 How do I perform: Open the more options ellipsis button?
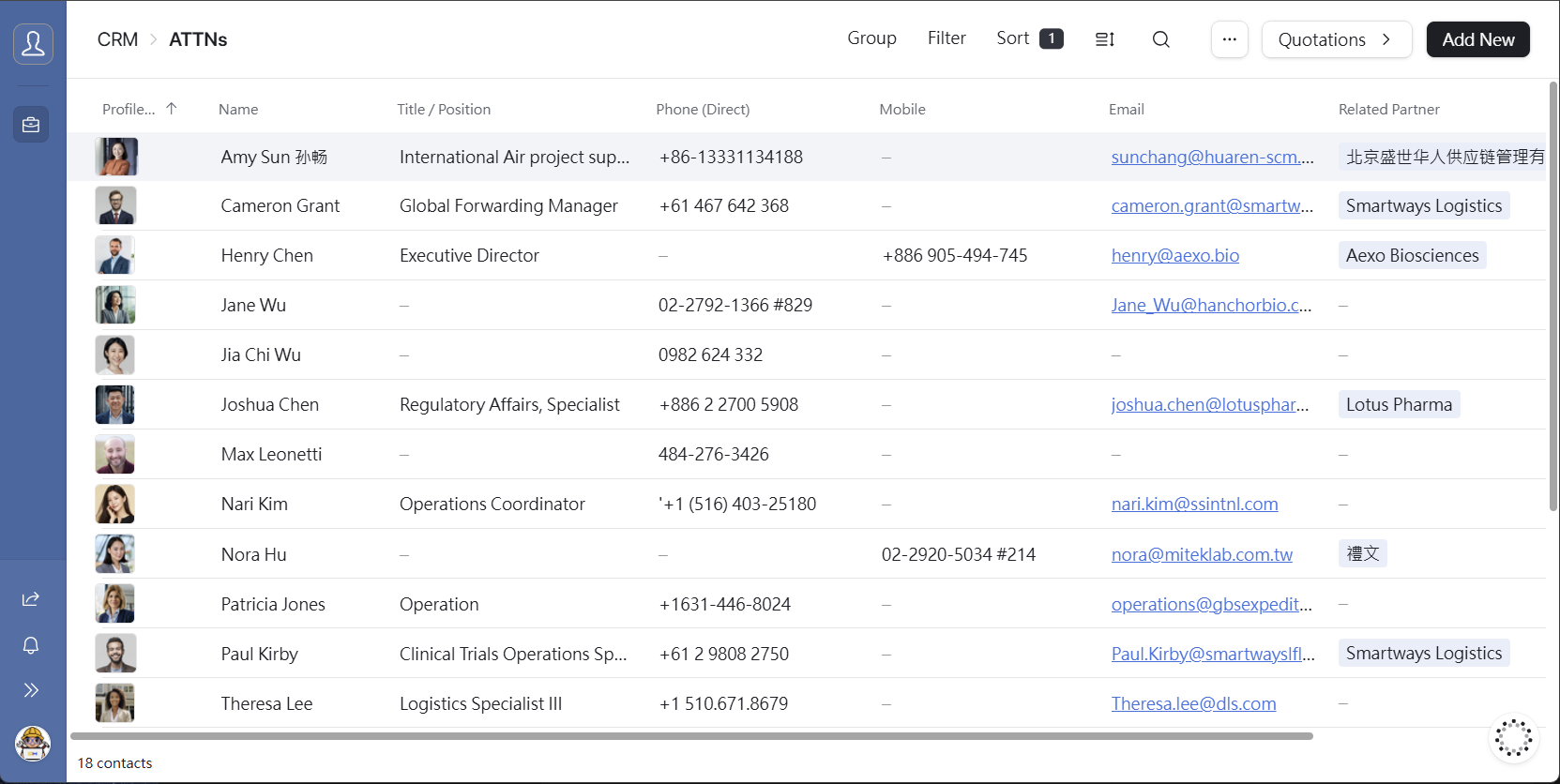click(x=1230, y=39)
